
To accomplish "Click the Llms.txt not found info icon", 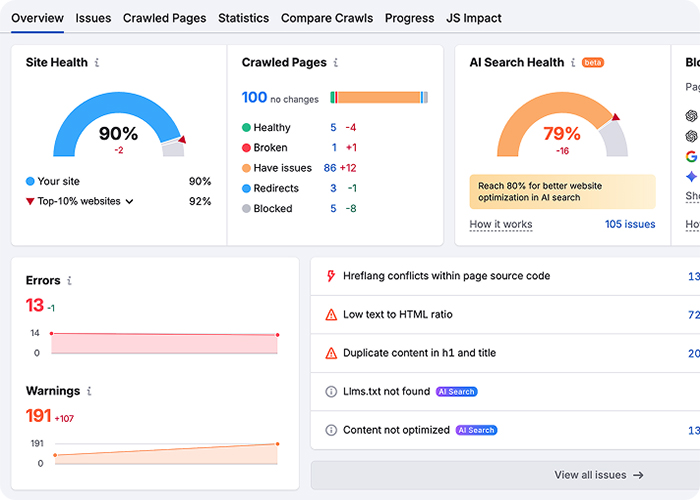I will tap(331, 392).
